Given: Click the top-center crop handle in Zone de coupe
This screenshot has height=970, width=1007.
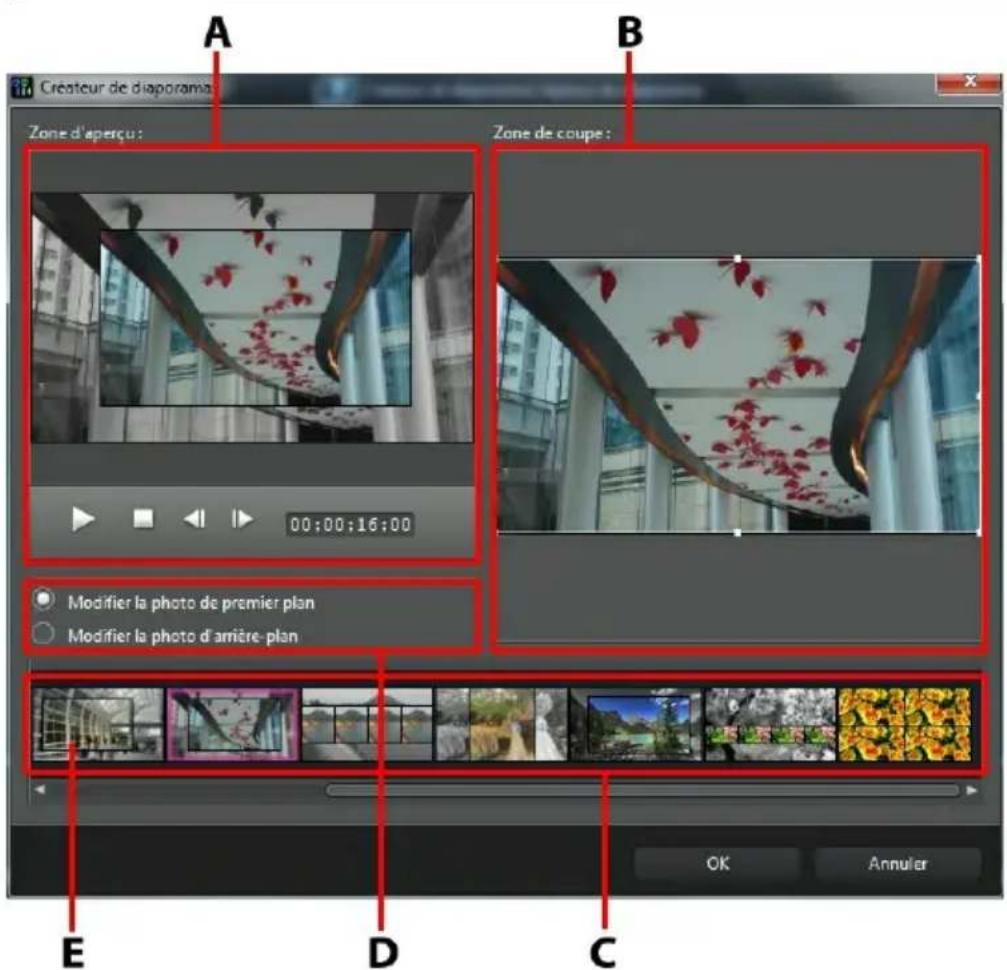Looking at the screenshot, I should pyautogui.click(x=738, y=259).
